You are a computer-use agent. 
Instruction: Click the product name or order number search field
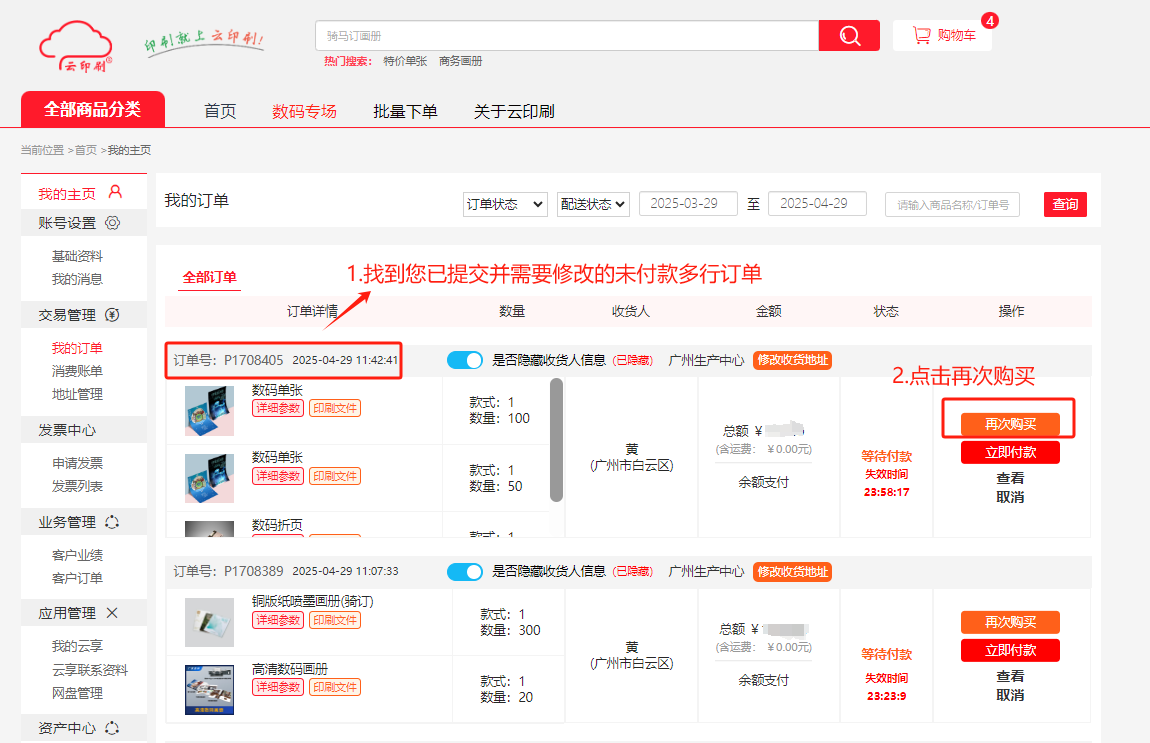click(x=952, y=205)
